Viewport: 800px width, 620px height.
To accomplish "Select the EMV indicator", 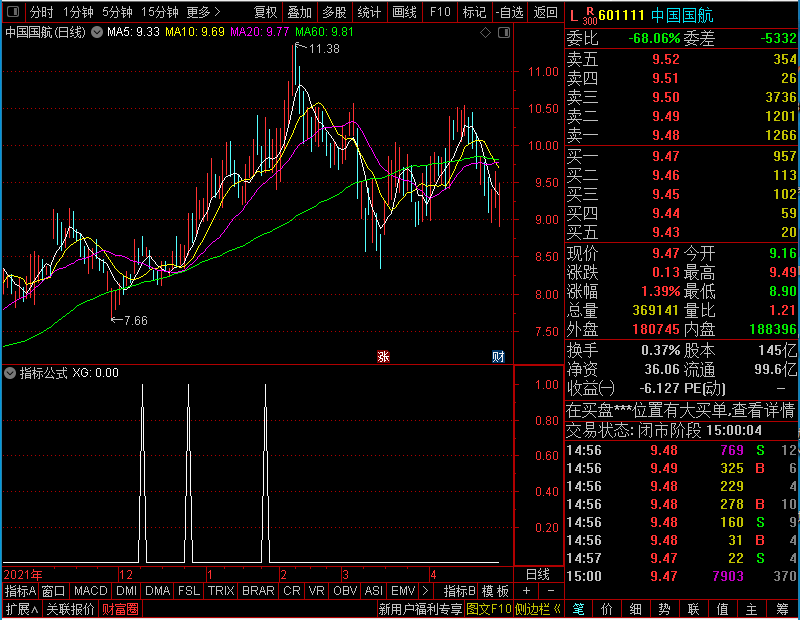I will [403, 591].
